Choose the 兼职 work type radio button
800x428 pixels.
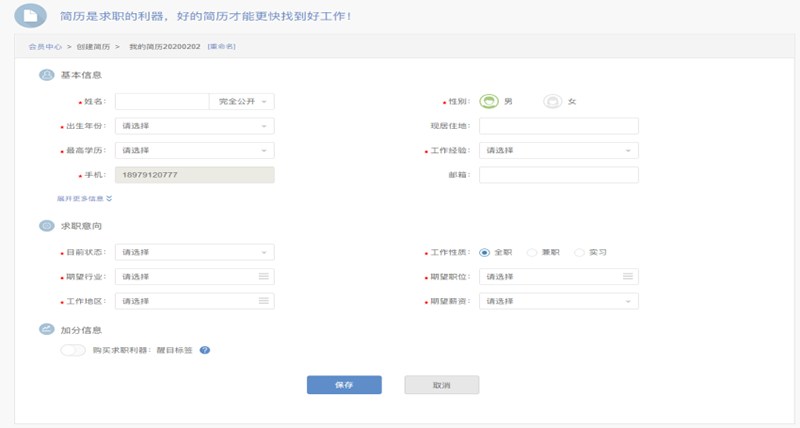(x=532, y=253)
